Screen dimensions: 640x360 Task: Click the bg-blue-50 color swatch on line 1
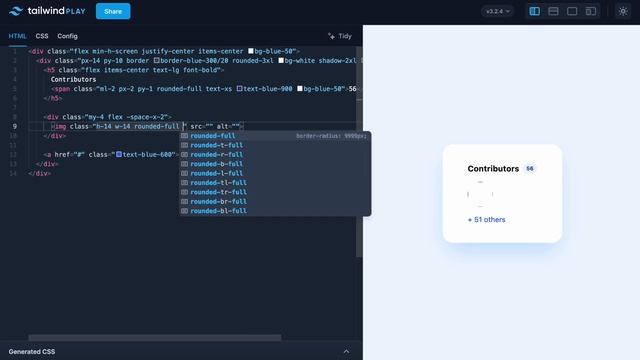(x=251, y=51)
